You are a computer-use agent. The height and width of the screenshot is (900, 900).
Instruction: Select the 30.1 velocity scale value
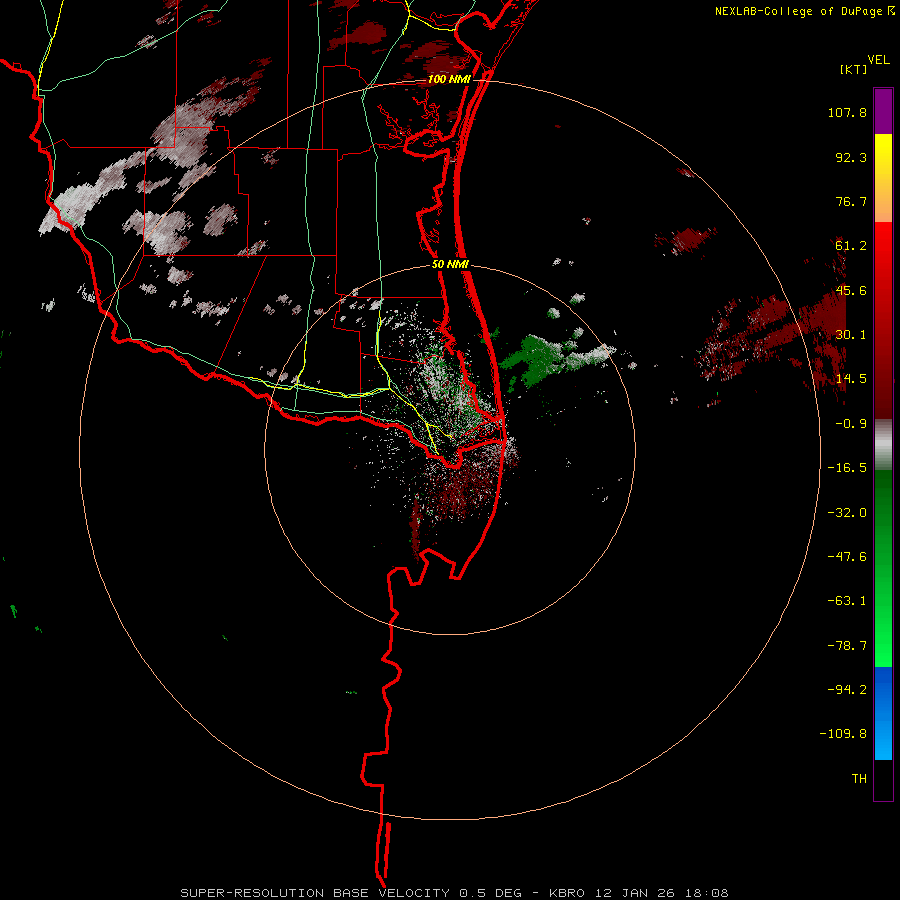[x=851, y=335]
